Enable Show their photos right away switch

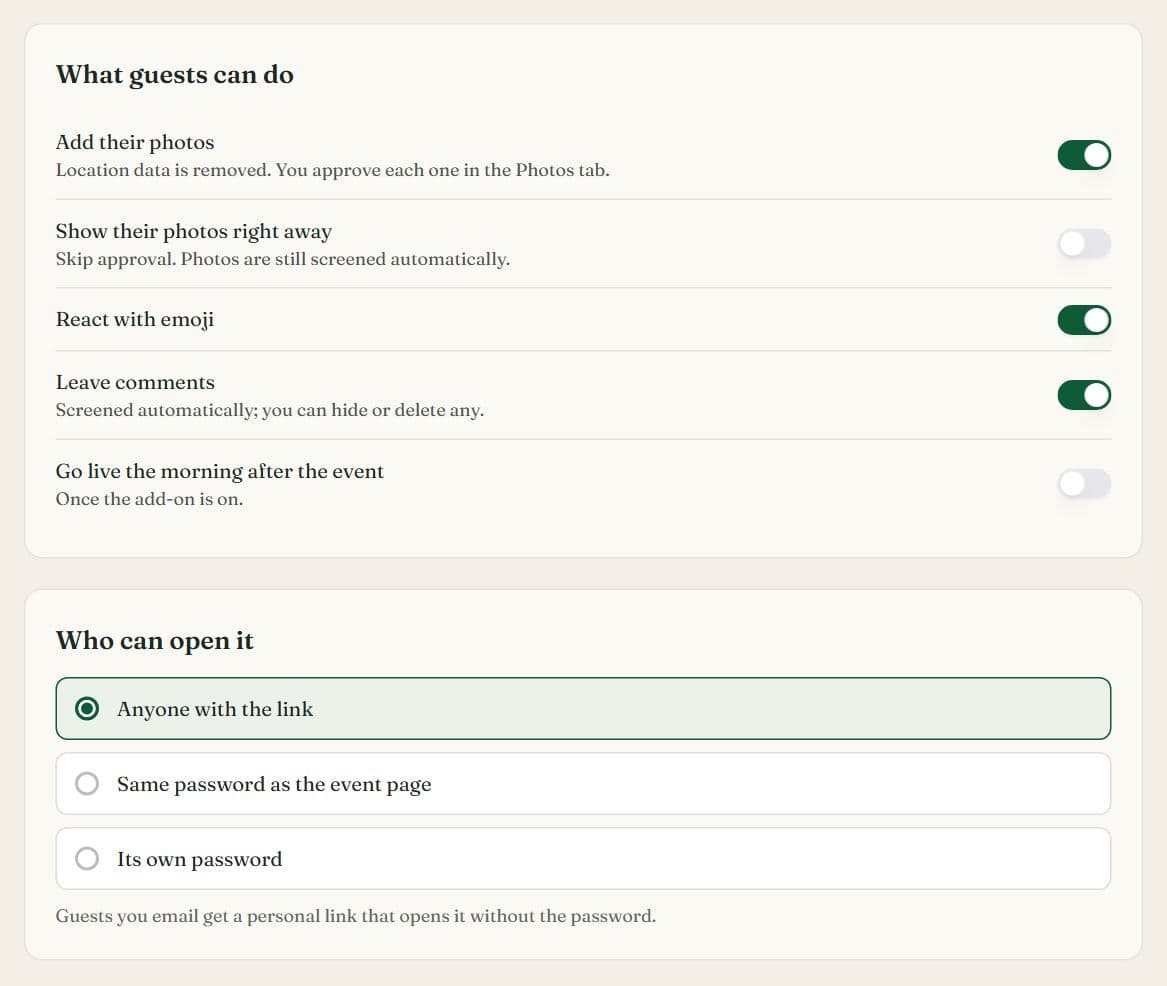[1084, 243]
